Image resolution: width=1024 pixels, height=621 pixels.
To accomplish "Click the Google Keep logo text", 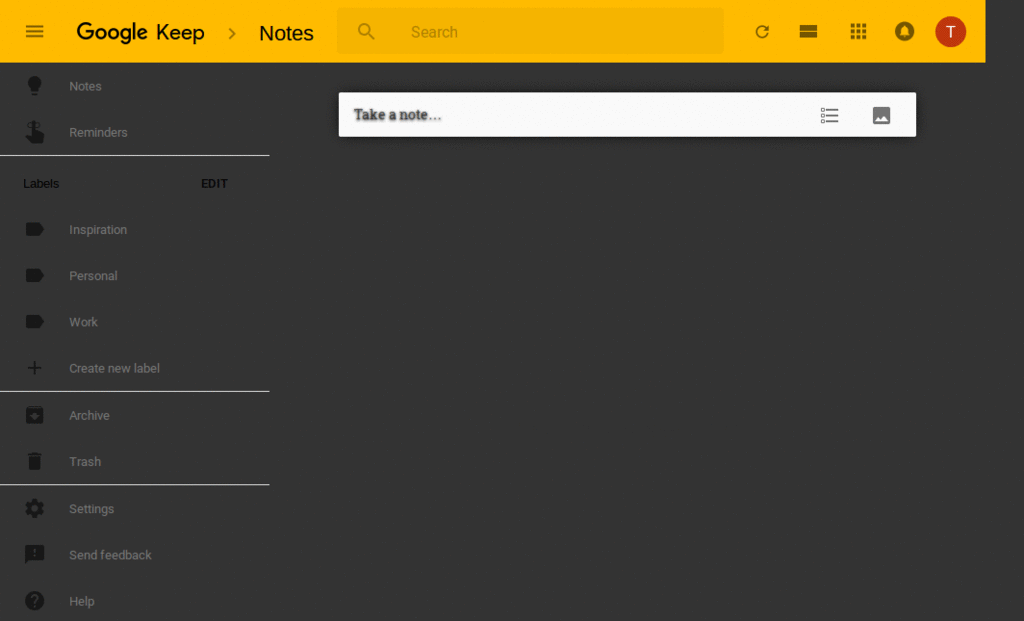I will click(140, 32).
